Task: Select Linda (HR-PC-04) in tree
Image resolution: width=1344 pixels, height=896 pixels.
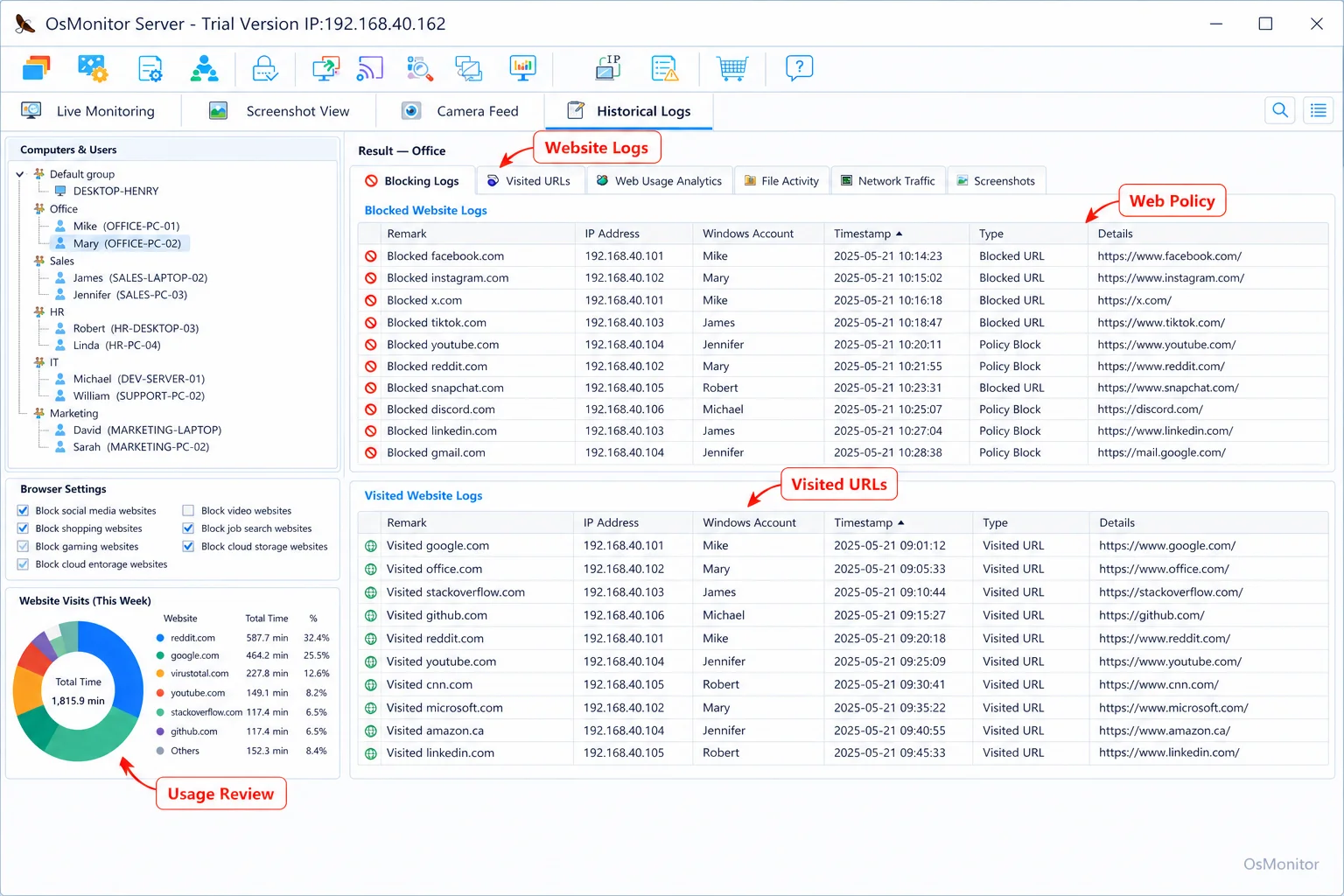Action: (108, 345)
